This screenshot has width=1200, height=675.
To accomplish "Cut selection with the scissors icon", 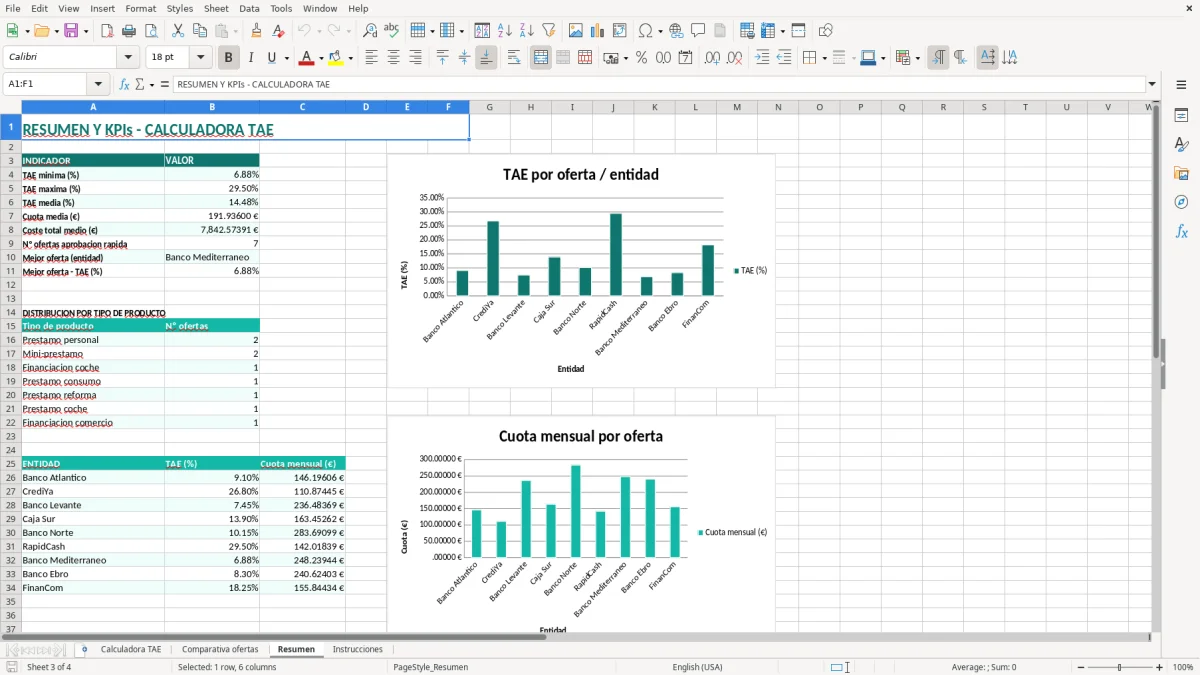I will (x=178, y=31).
